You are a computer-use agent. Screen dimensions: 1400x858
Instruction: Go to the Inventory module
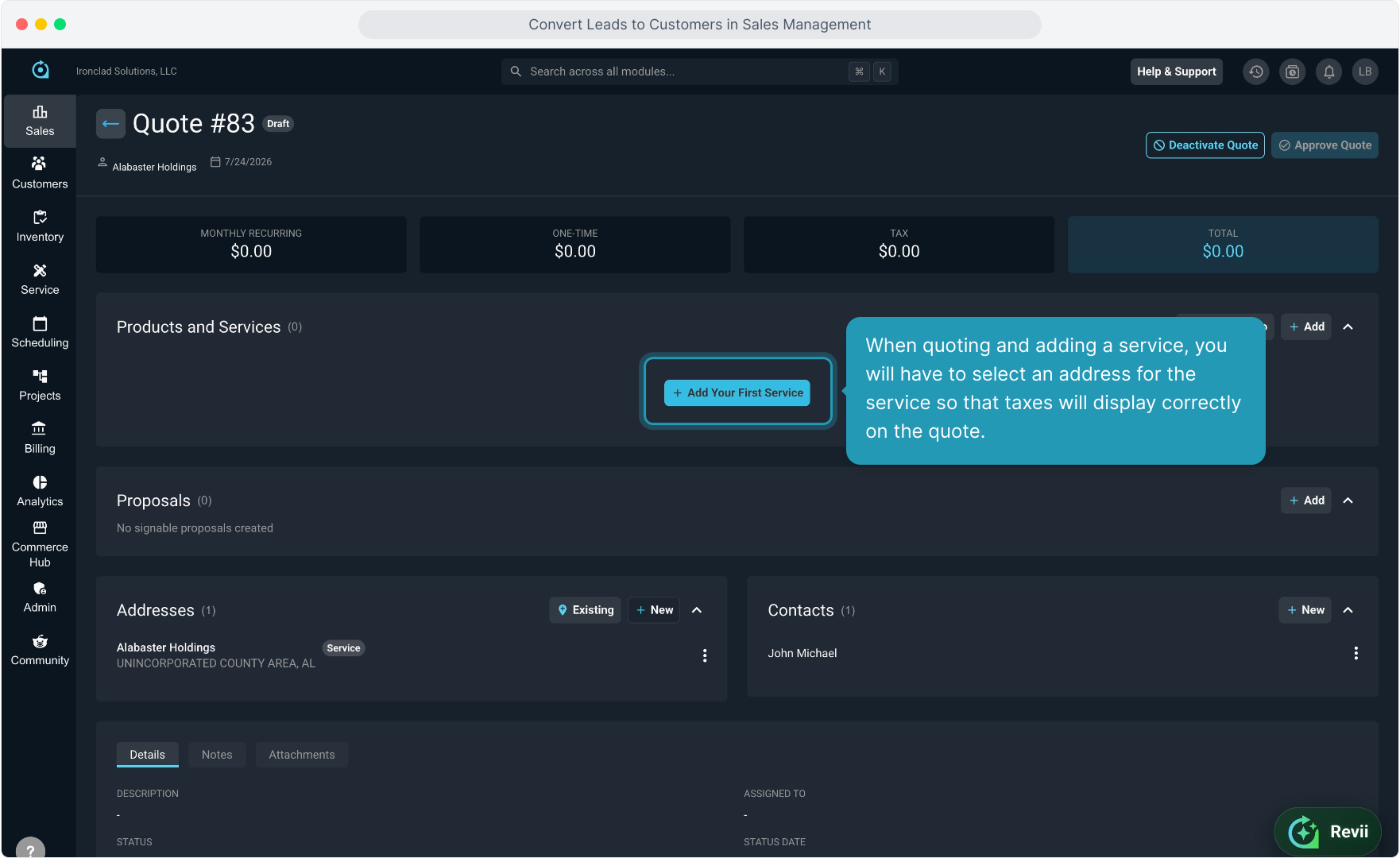(x=40, y=226)
